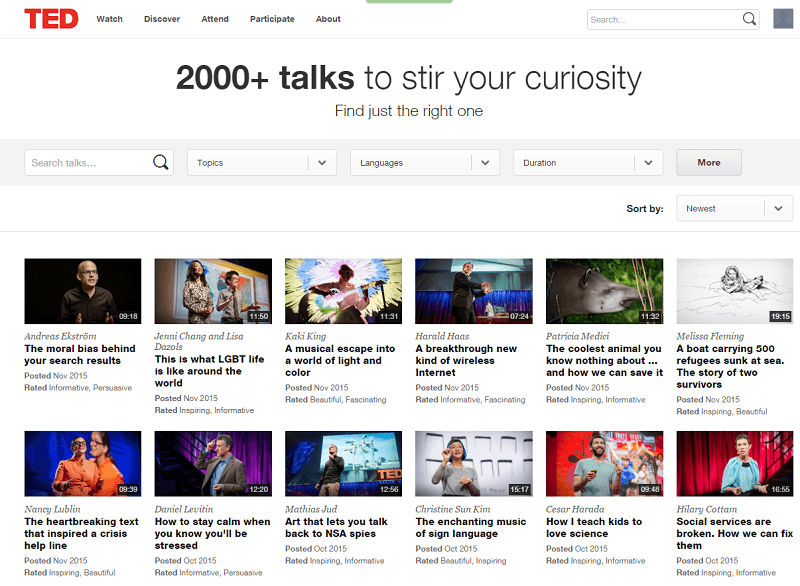Screen dimensions: 800x586
Task: Click speaker name Harald Haas
Action: 442,336
